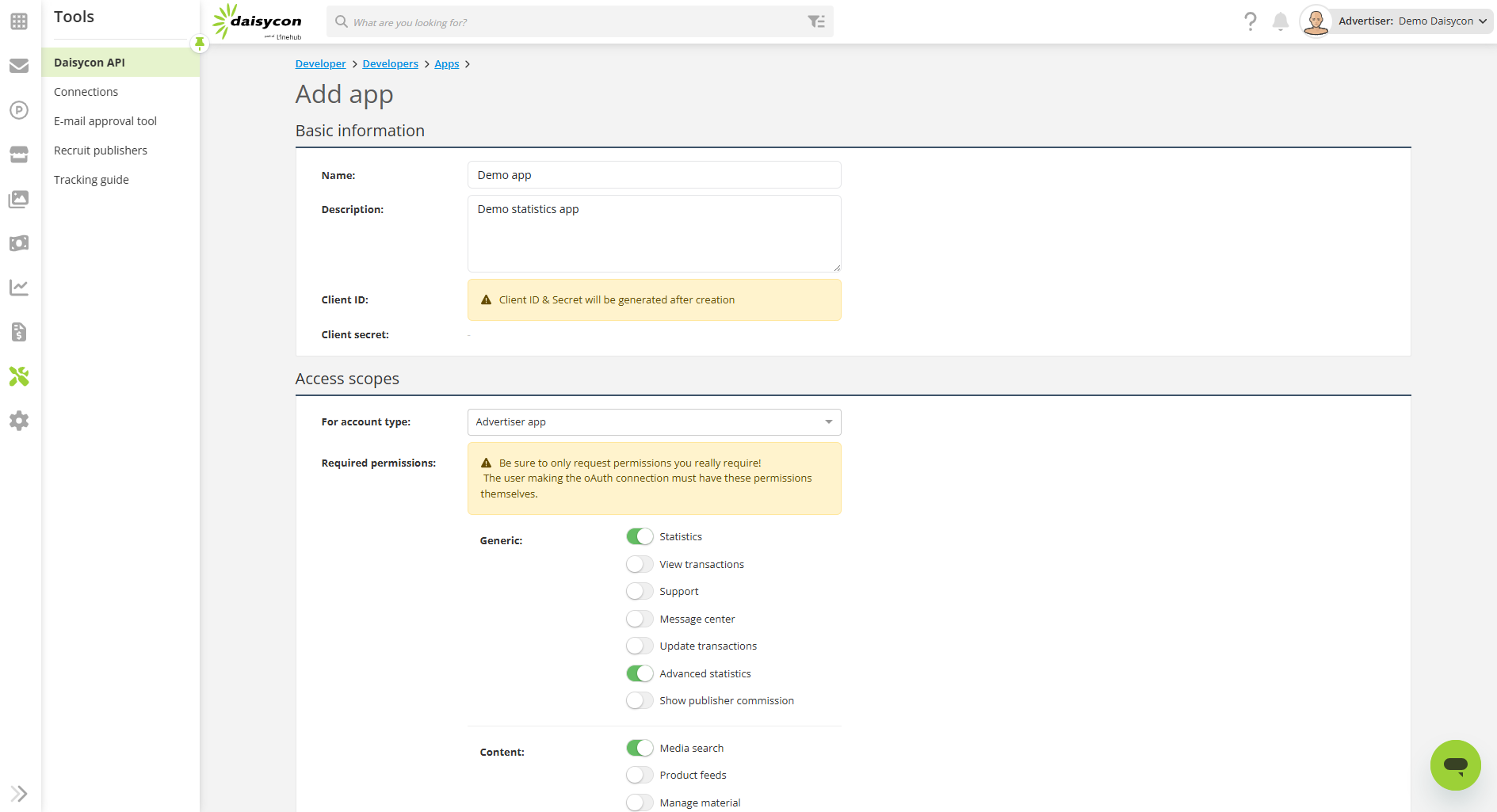Expand the sidebar with double chevron icon
The height and width of the screenshot is (812, 1497).
pyautogui.click(x=19, y=793)
